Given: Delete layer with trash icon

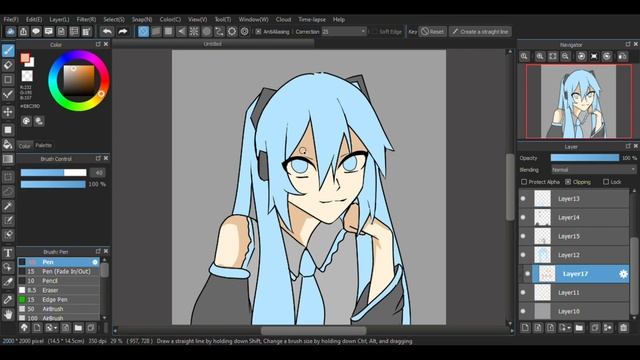Looking at the screenshot, I should click(623, 327).
